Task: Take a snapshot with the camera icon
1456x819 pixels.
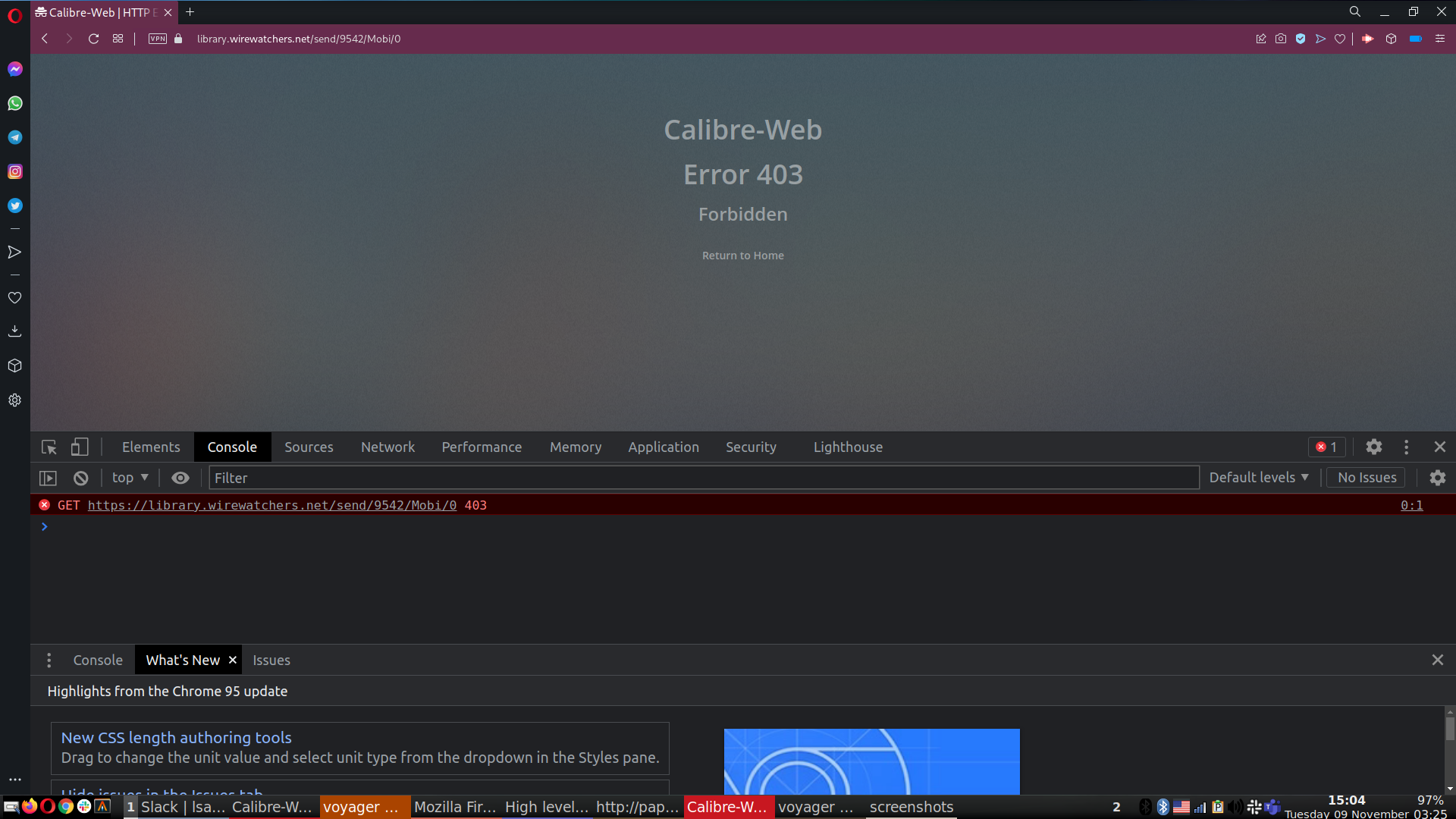Action: pyautogui.click(x=1281, y=39)
